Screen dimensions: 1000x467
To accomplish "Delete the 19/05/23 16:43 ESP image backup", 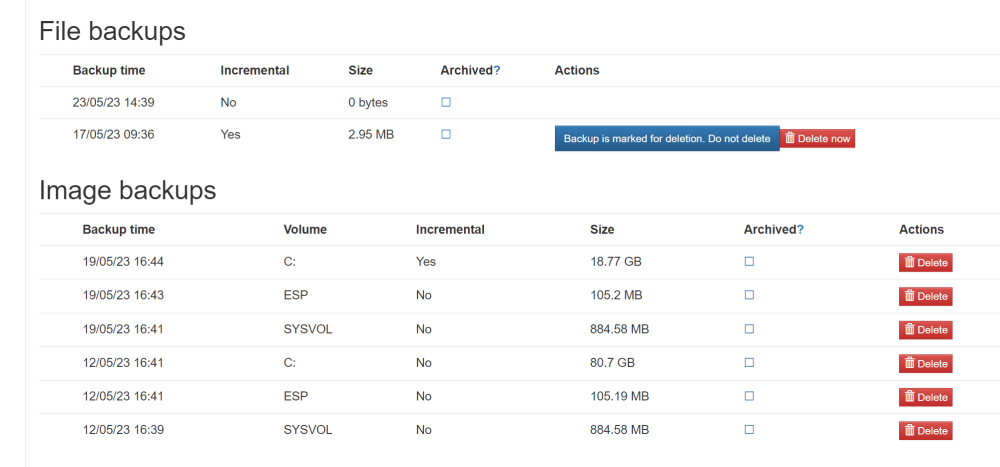I will (925, 296).
